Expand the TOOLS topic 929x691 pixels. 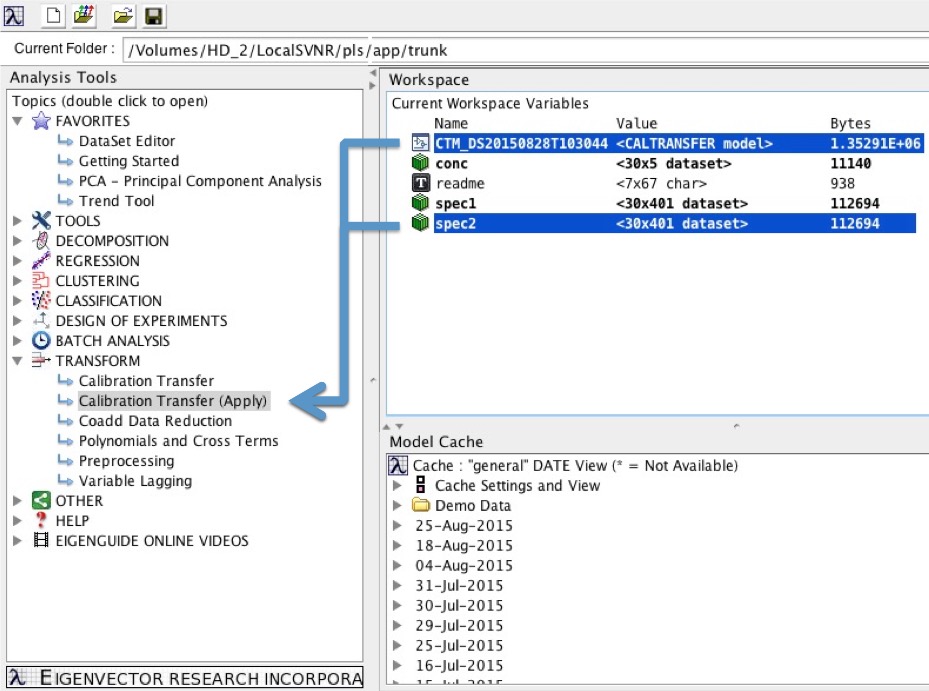pos(18,221)
